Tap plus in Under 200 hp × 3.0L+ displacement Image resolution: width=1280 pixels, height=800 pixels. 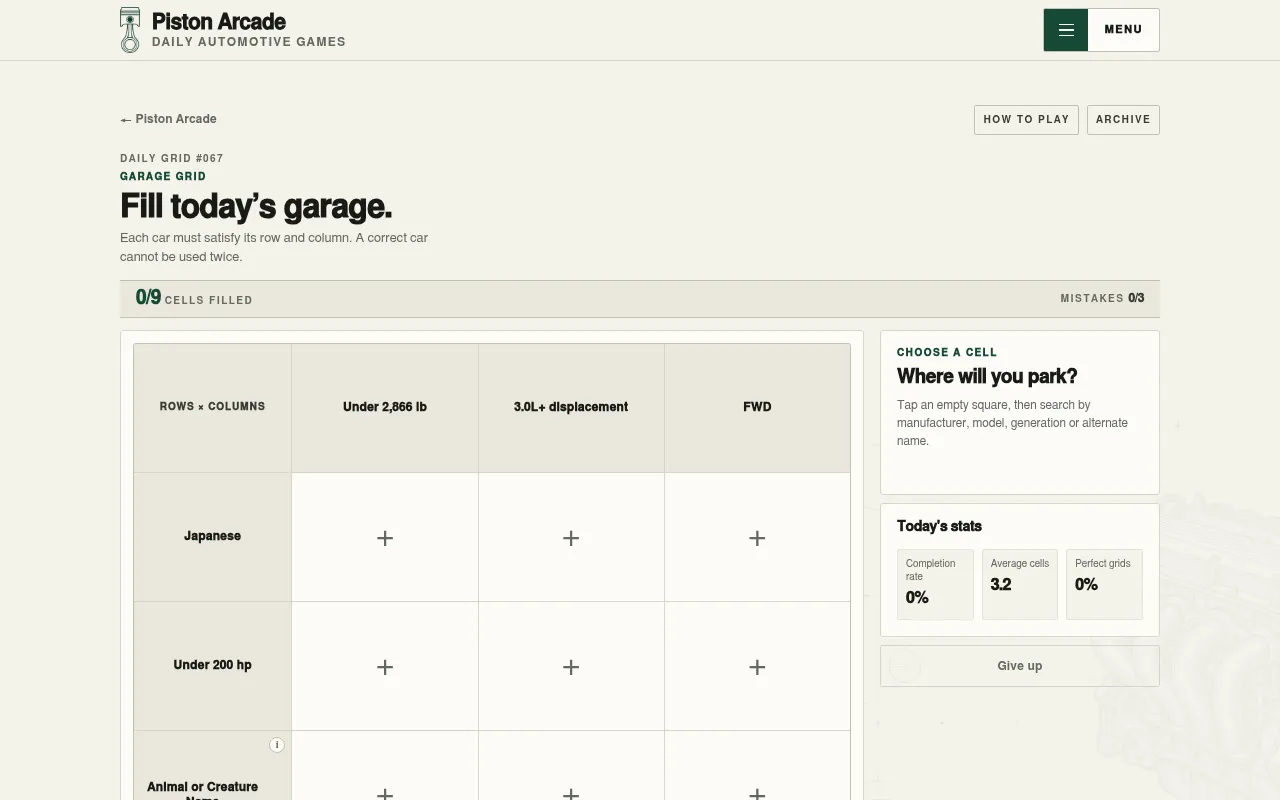(571, 666)
